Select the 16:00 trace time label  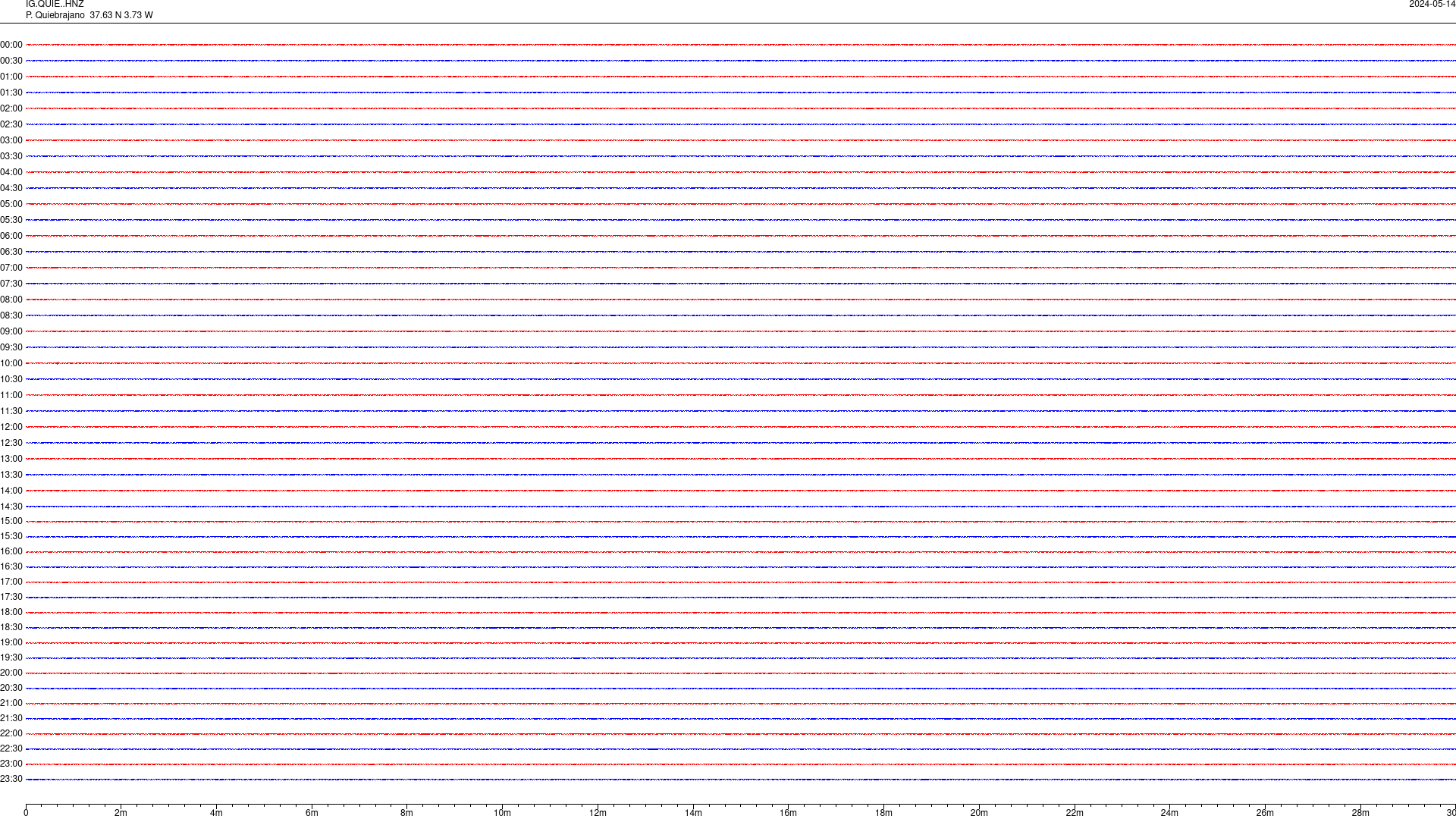pos(11,551)
